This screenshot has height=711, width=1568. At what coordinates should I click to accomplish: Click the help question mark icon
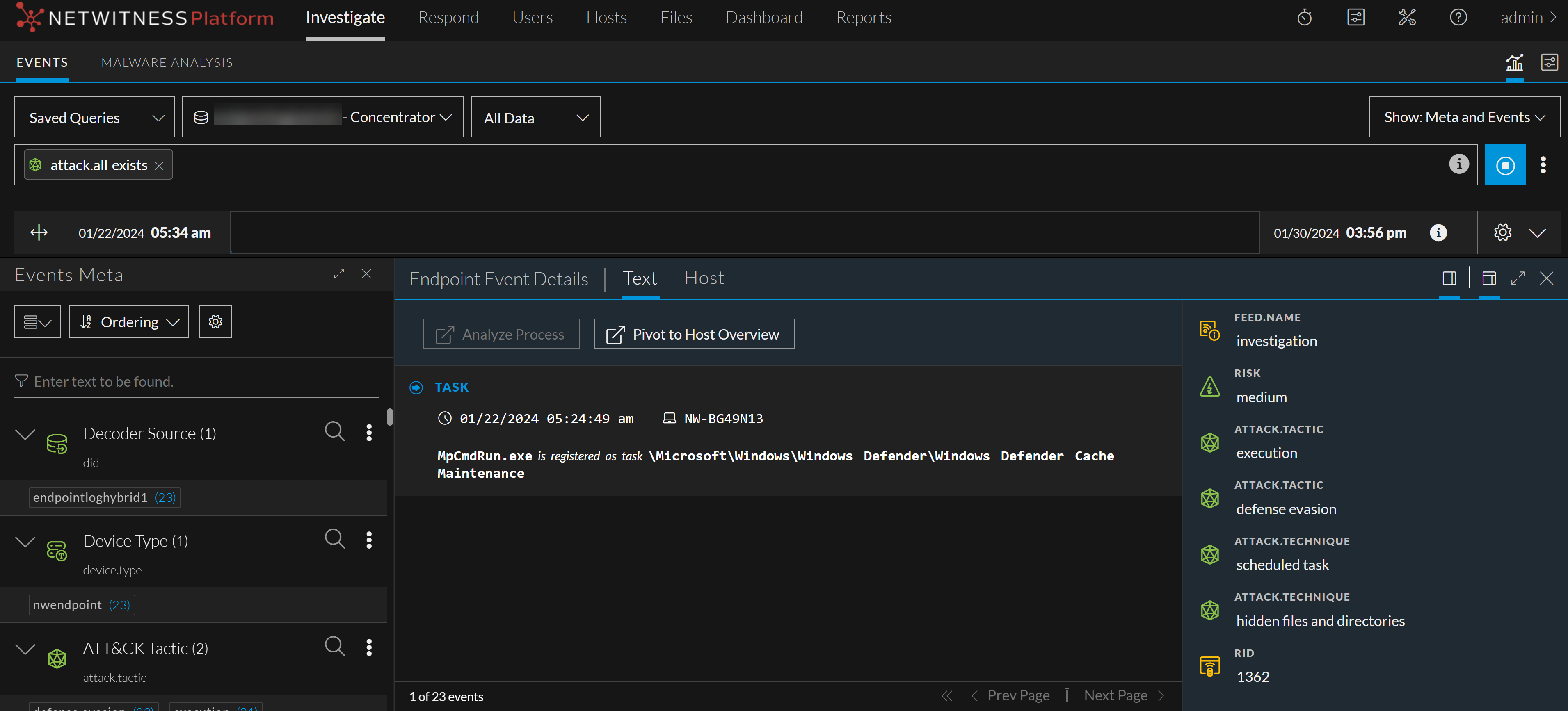point(1458,18)
